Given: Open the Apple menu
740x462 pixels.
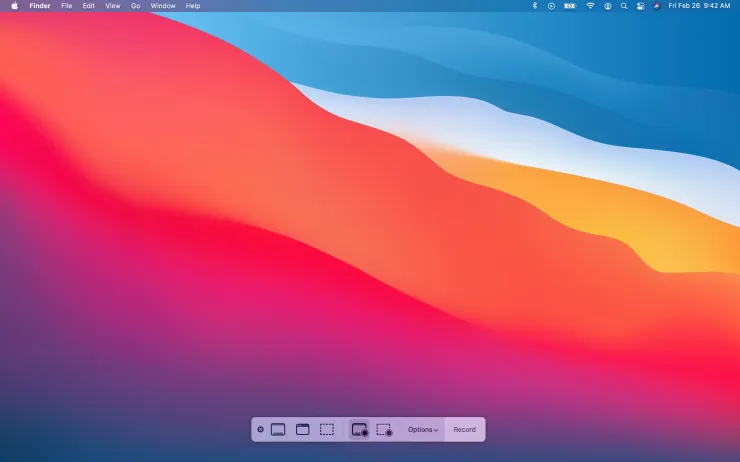Looking at the screenshot, I should click(x=14, y=6).
